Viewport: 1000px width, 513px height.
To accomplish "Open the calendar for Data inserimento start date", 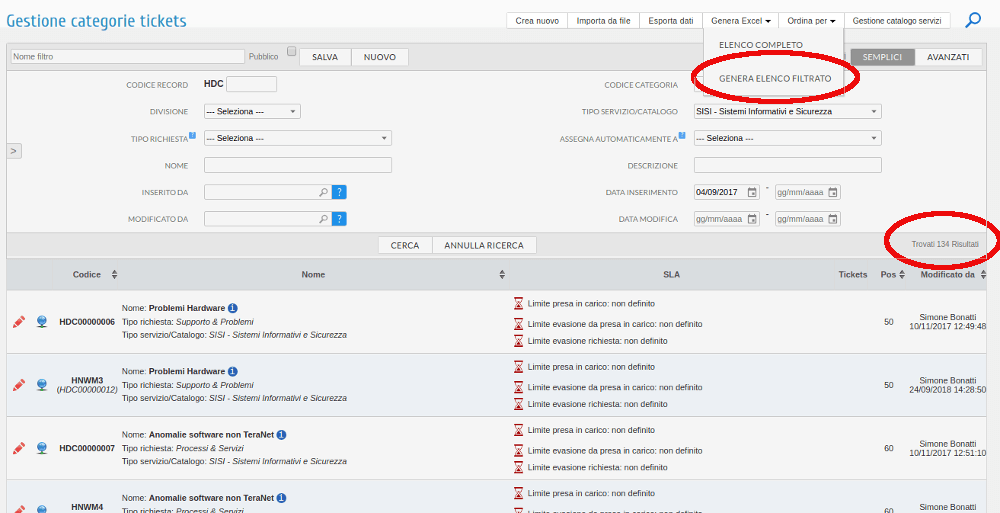I will coord(753,192).
